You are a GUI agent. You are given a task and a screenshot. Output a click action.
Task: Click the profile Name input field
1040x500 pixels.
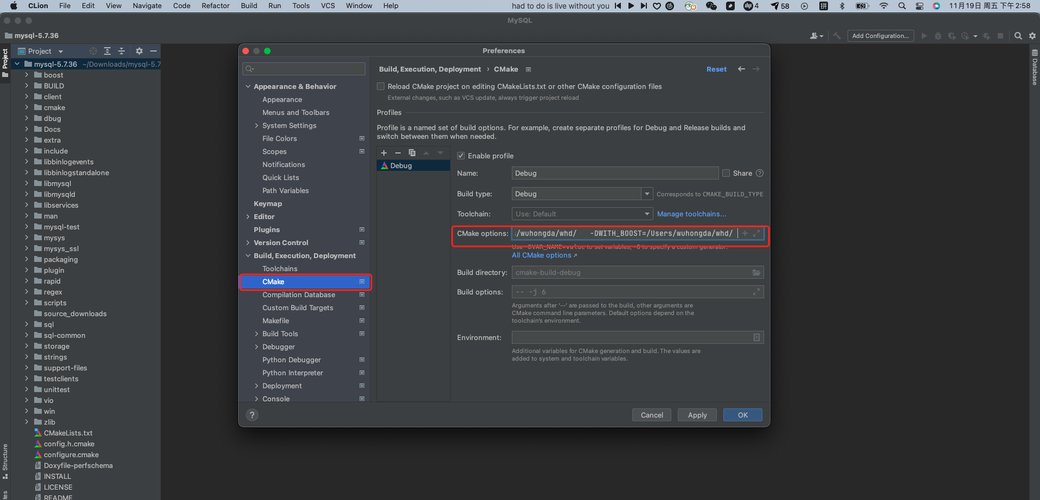(x=616, y=173)
